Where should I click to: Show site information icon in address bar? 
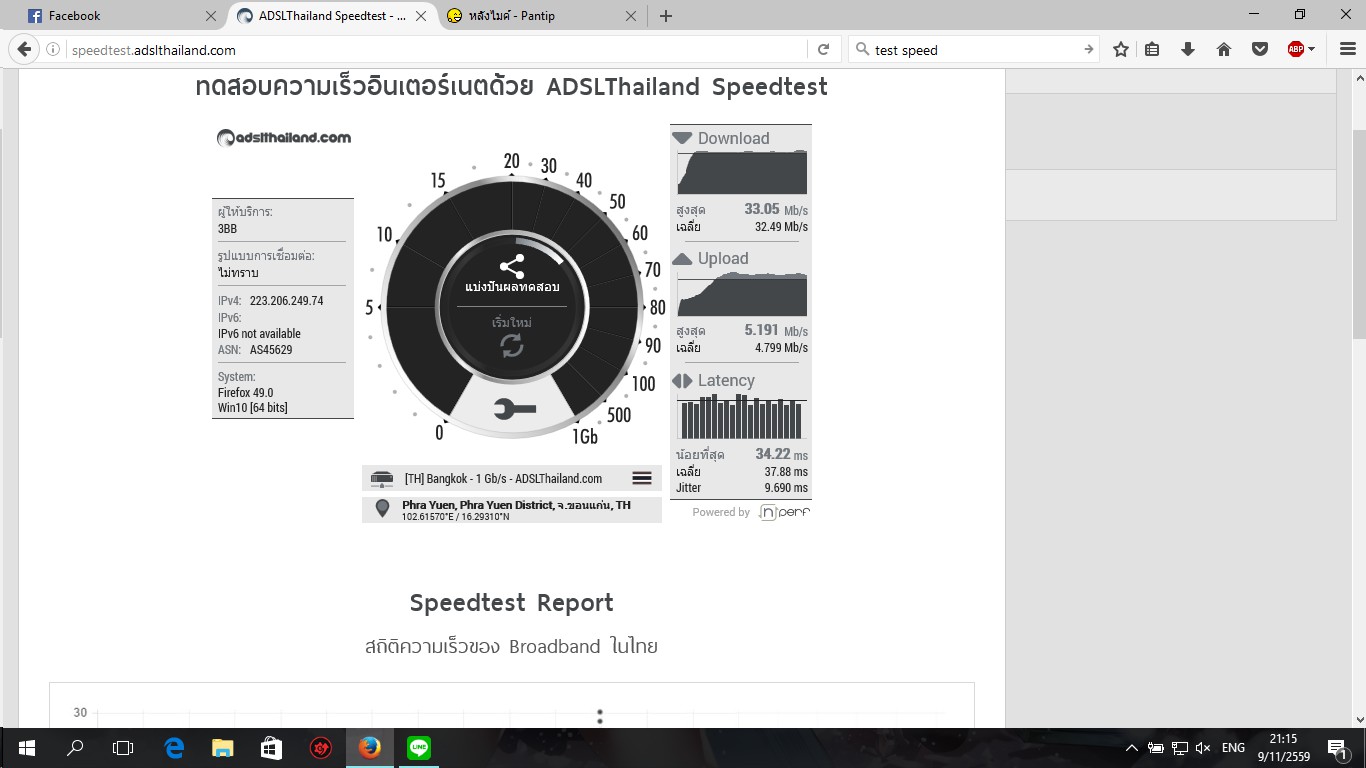[x=54, y=50]
